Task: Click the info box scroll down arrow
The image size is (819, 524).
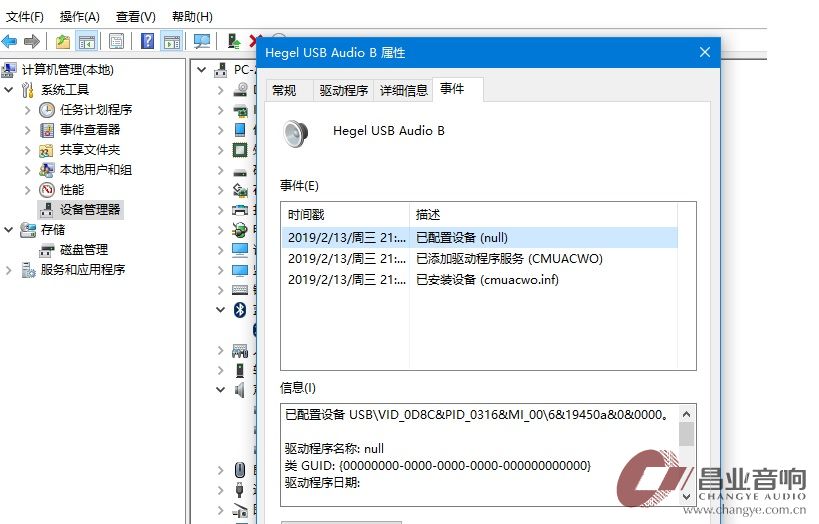Action: [x=686, y=497]
